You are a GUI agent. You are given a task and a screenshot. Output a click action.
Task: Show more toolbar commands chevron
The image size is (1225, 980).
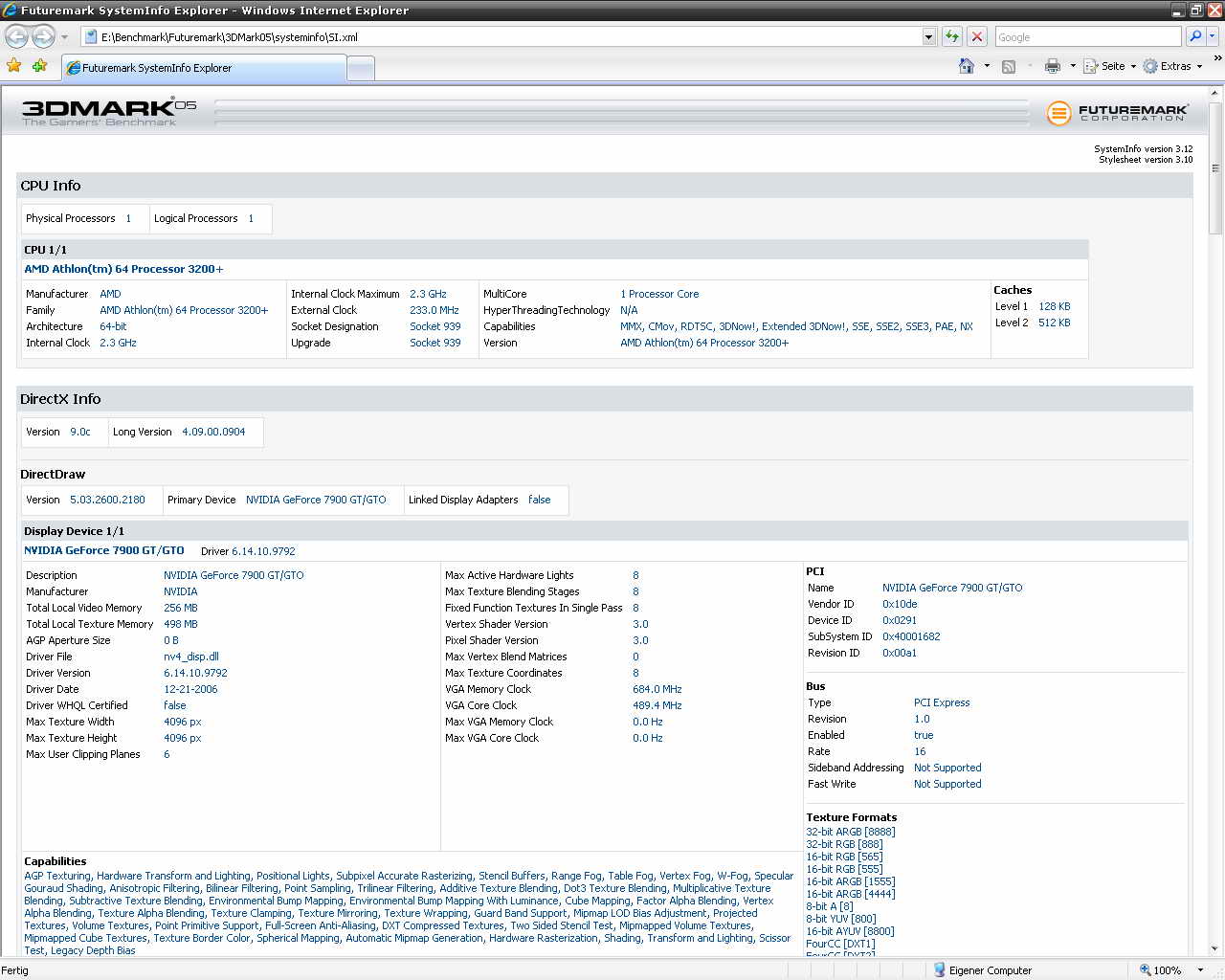1217,59
